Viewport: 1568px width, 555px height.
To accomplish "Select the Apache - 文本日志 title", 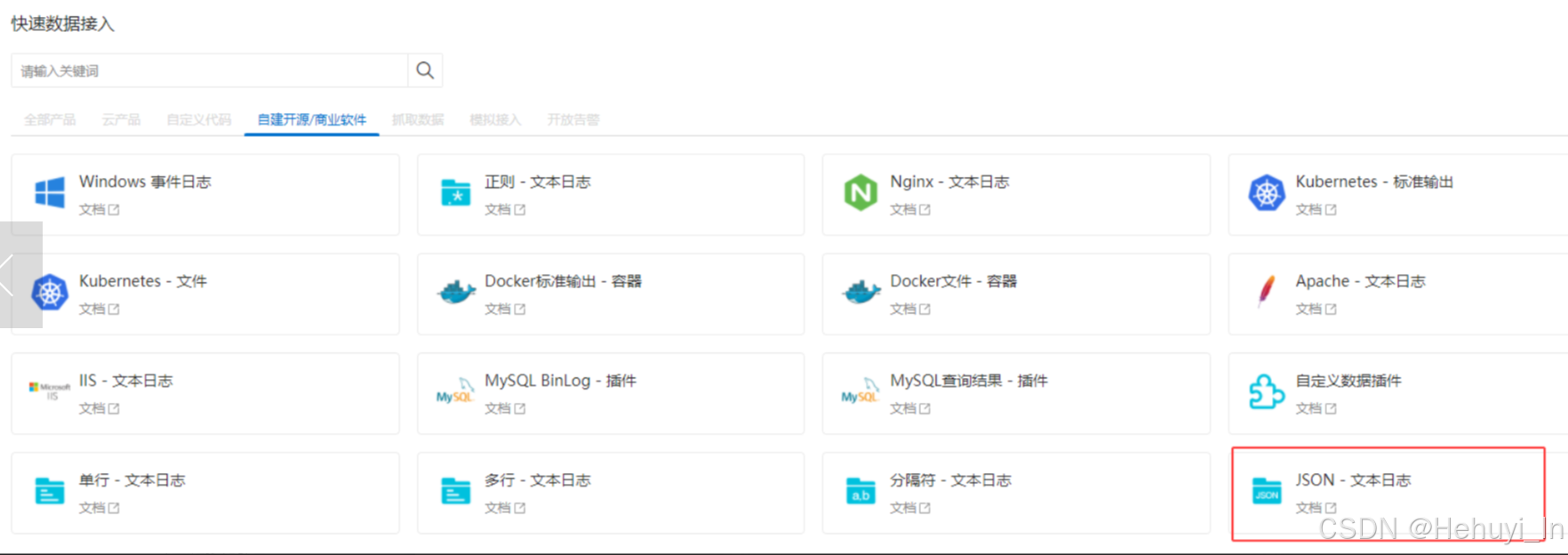I will point(1361,281).
